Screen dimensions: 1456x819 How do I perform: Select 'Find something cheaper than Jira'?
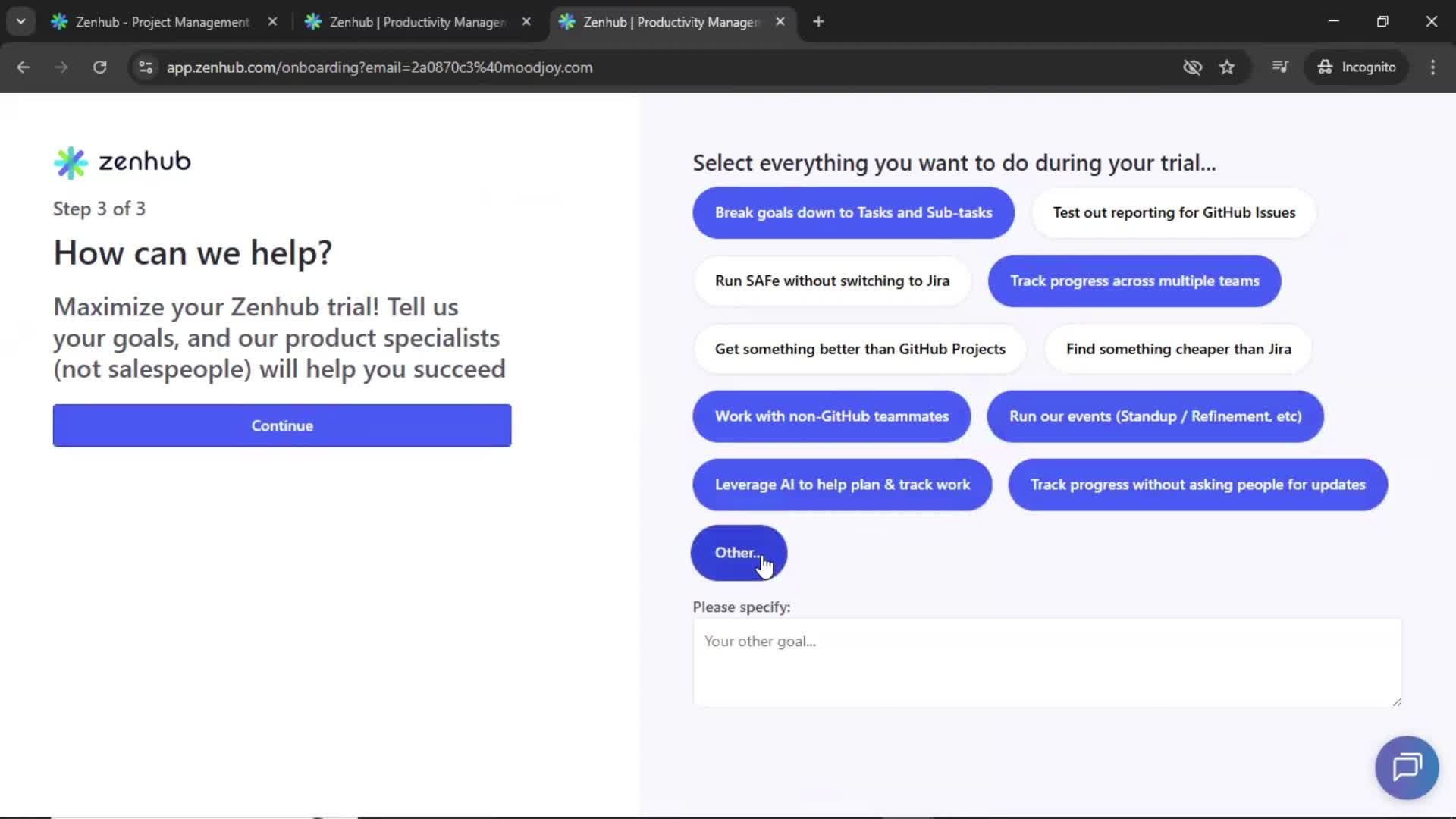click(x=1178, y=349)
